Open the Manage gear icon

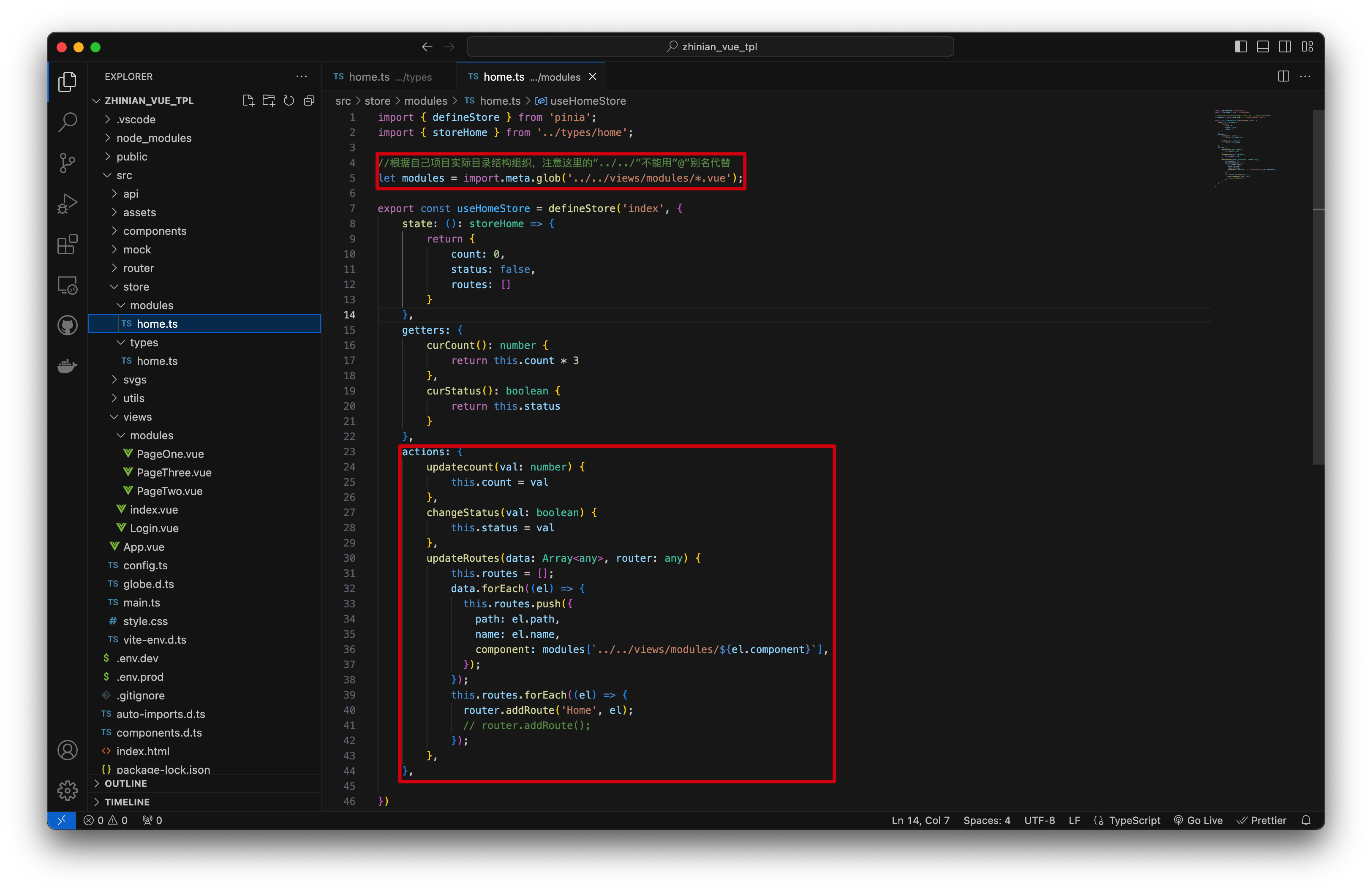coord(68,791)
